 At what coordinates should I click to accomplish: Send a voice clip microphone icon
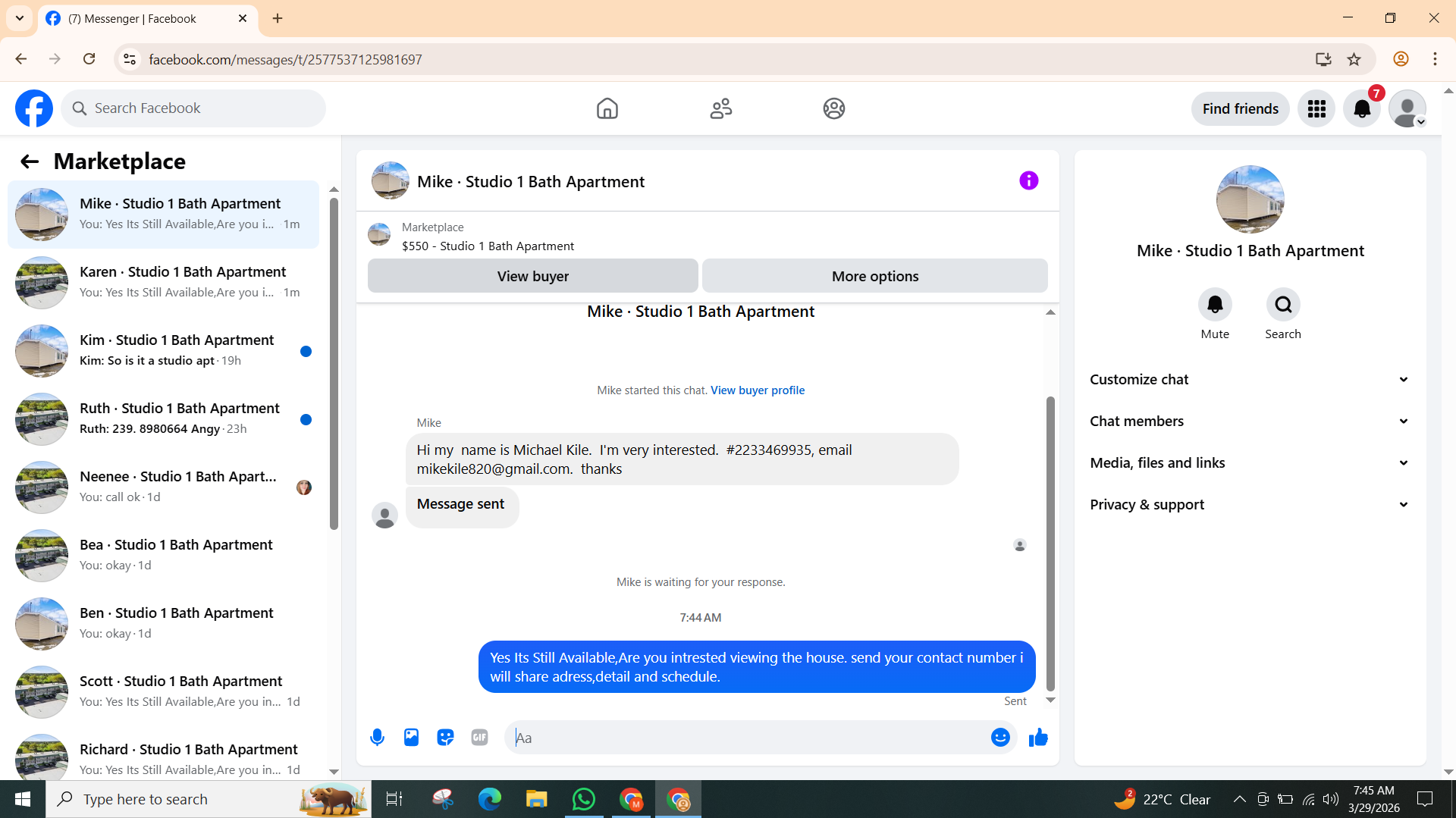pyautogui.click(x=377, y=738)
